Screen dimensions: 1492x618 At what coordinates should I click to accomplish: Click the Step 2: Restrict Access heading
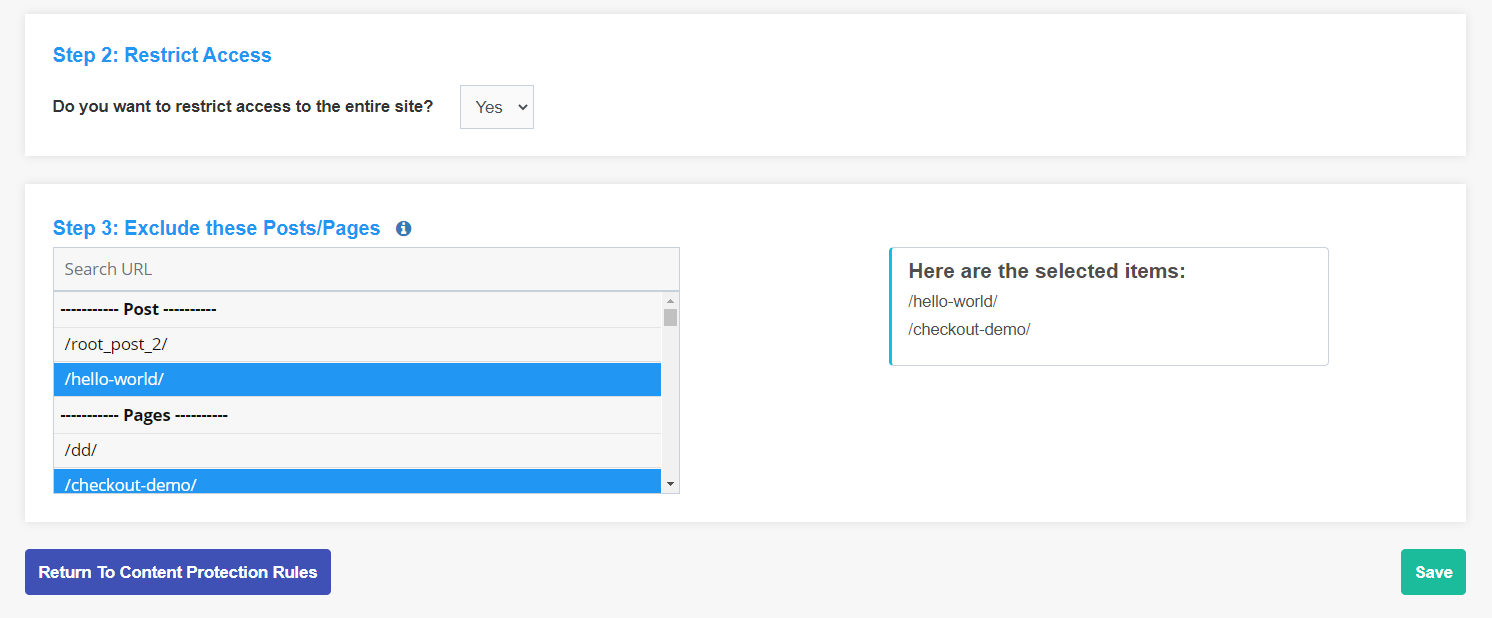pyautogui.click(x=162, y=55)
